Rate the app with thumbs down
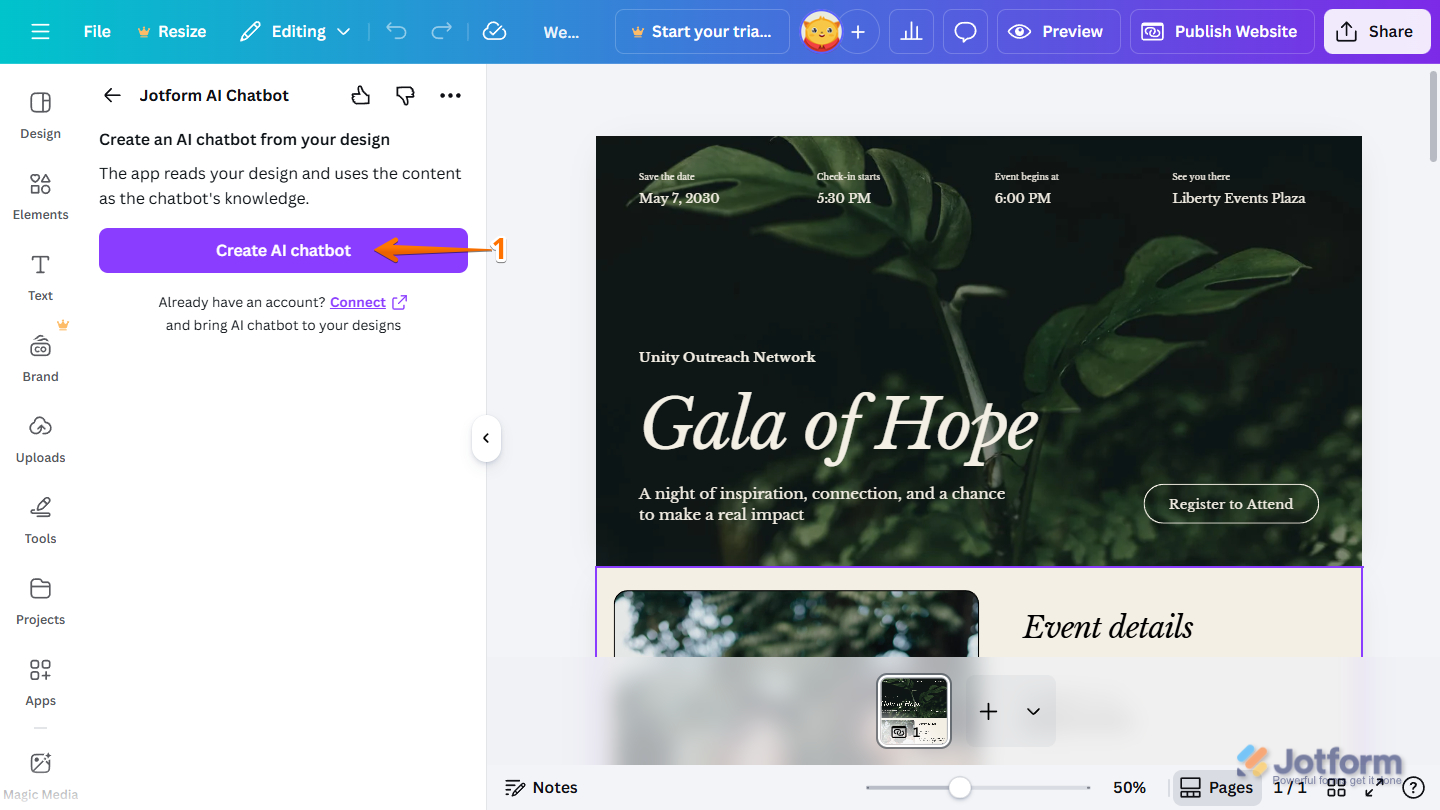Viewport: 1440px width, 810px height. [x=405, y=95]
